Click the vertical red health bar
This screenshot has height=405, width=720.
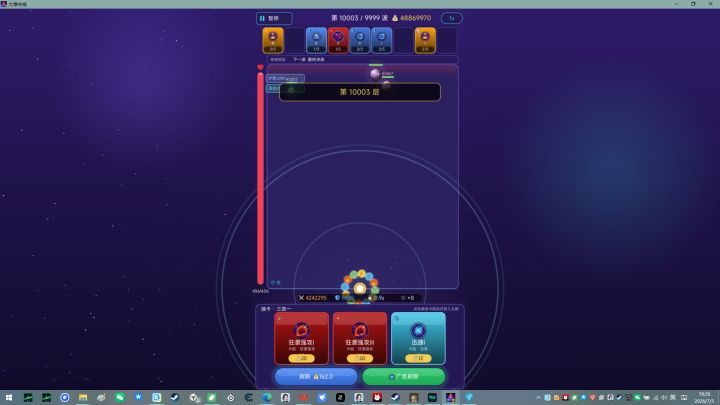[x=260, y=179]
